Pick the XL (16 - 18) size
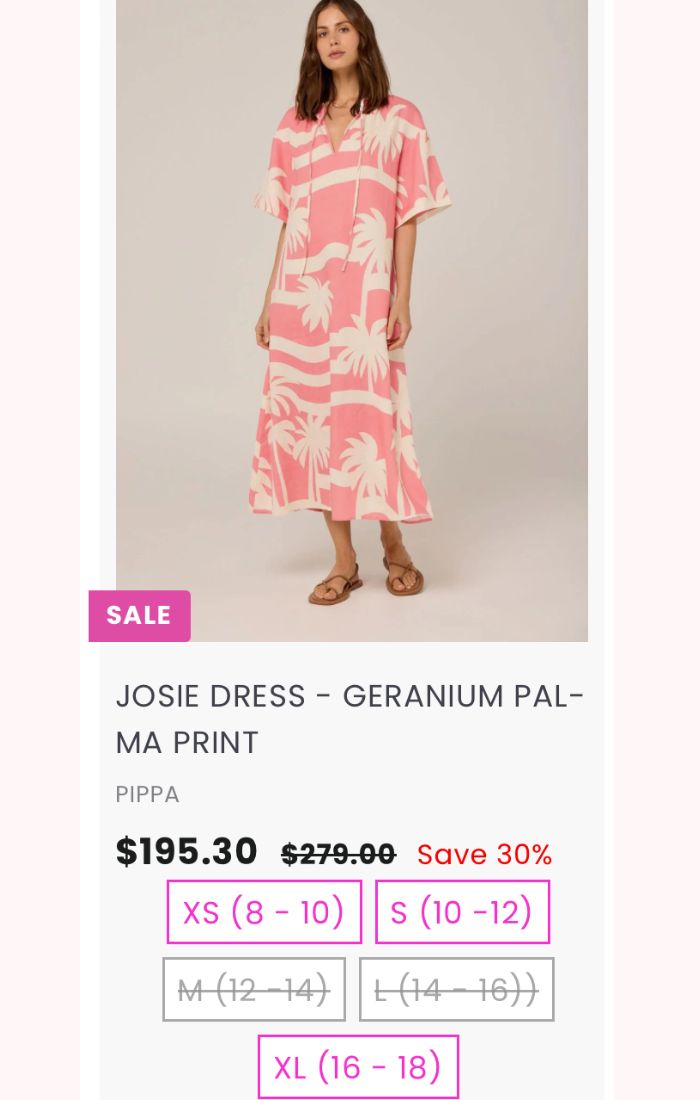Image resolution: width=700 pixels, height=1100 pixels. coord(358,1066)
